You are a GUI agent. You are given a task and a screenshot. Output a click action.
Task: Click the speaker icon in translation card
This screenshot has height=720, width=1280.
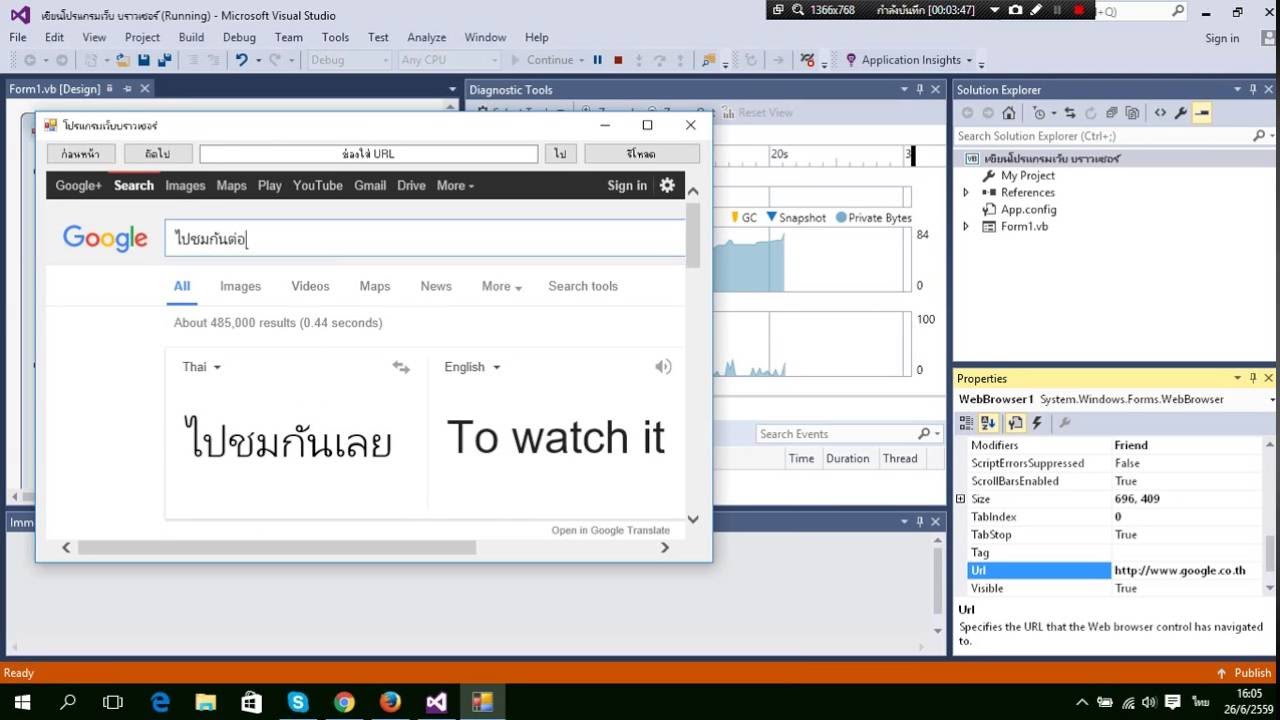coord(663,367)
